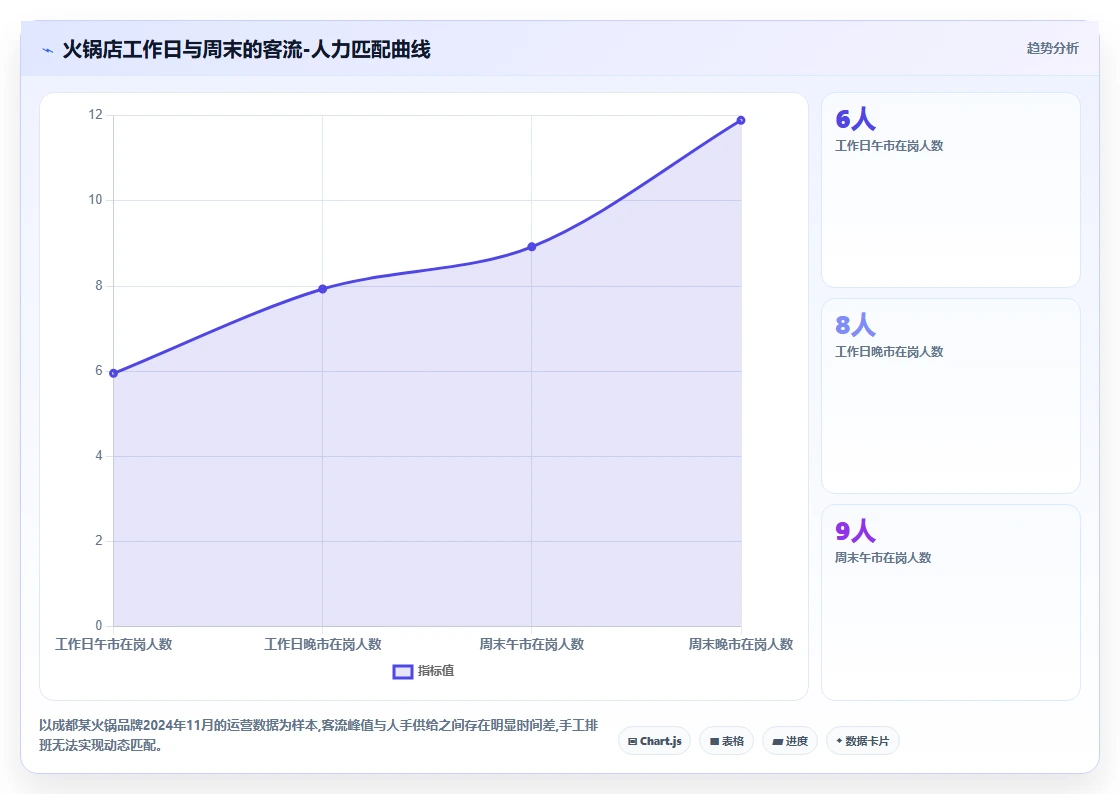
Task: Click the 数据卡片 tag icon
Action: pyautogui.click(x=839, y=741)
